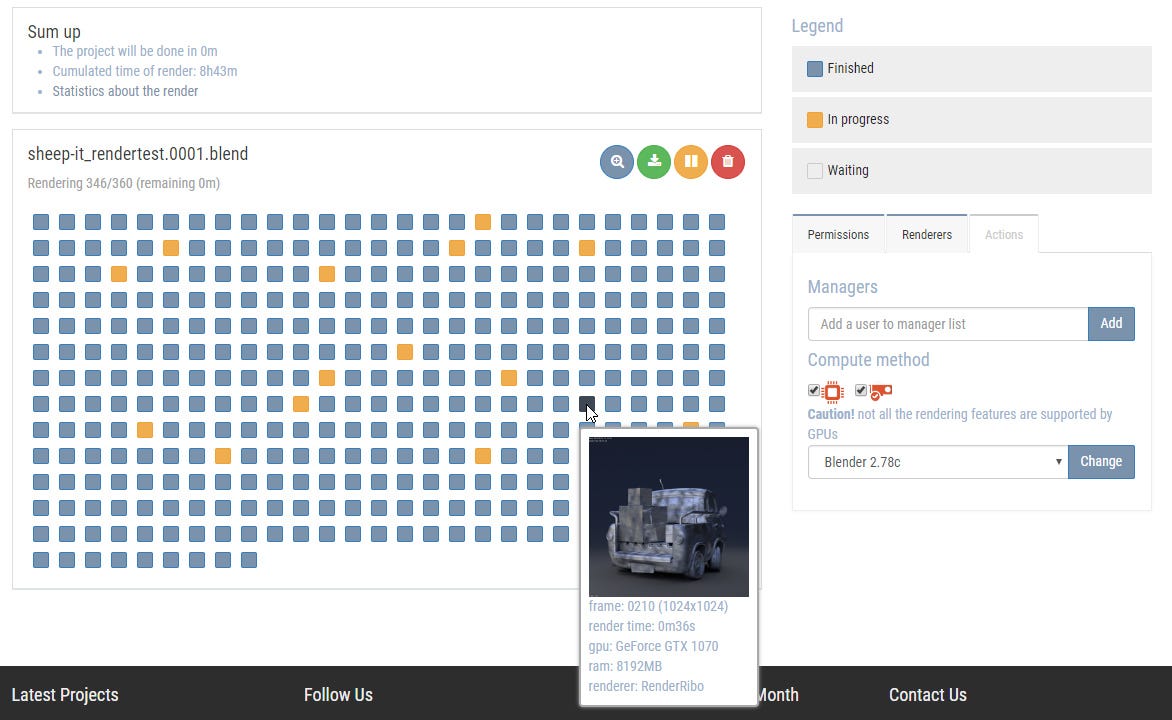Click the single orange tile in the sixth row
The width and height of the screenshot is (1172, 720).
[x=405, y=352]
